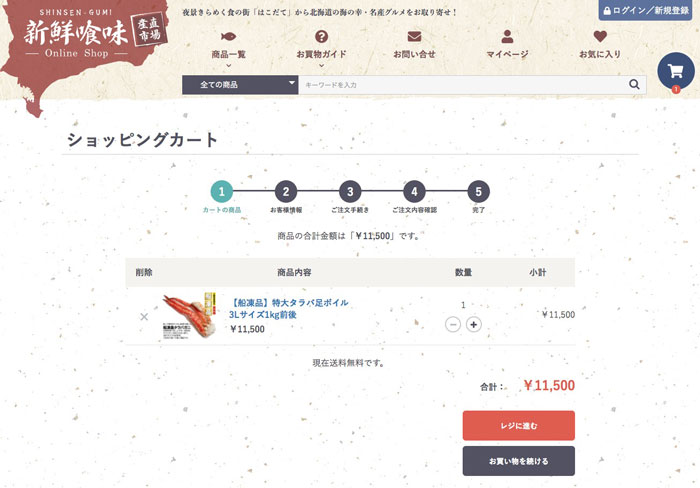Expand the chevron under お買物ガイド

point(321,66)
